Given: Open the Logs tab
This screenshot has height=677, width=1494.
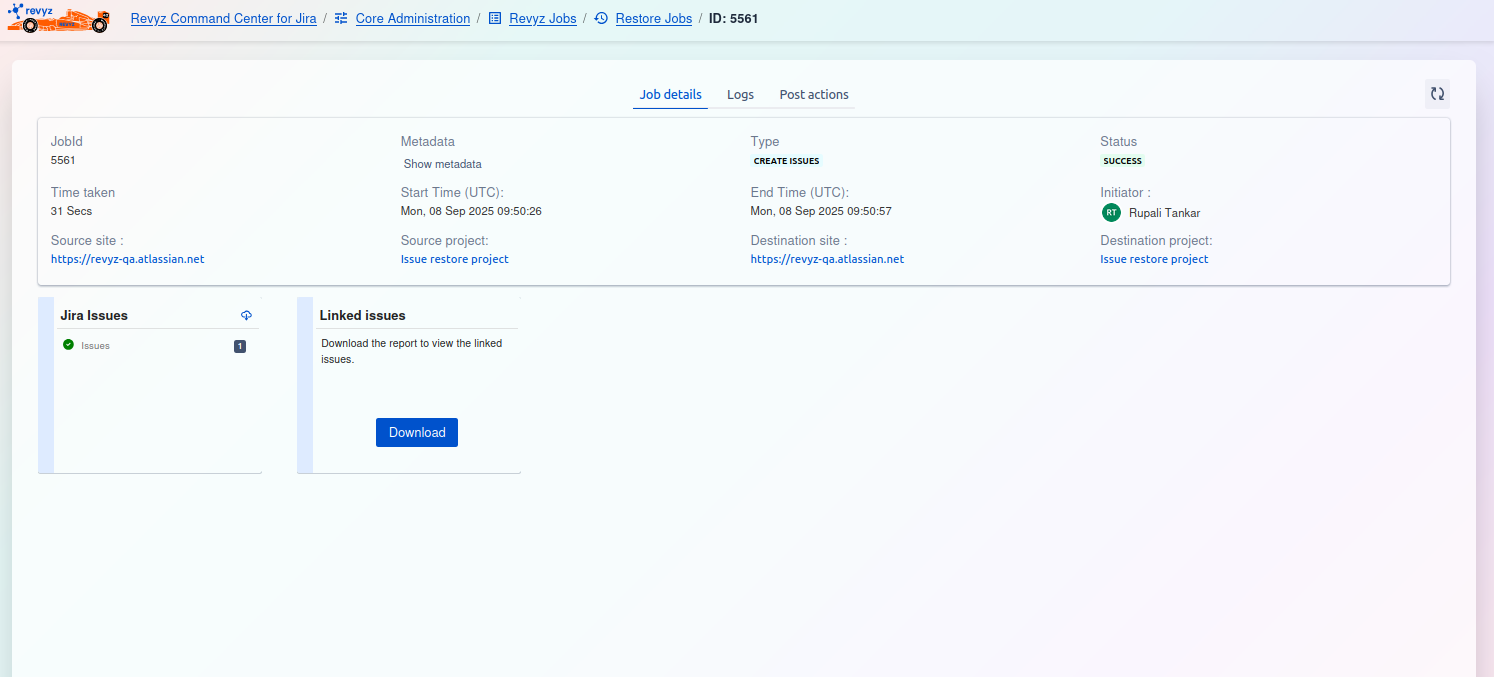Looking at the screenshot, I should click(740, 95).
